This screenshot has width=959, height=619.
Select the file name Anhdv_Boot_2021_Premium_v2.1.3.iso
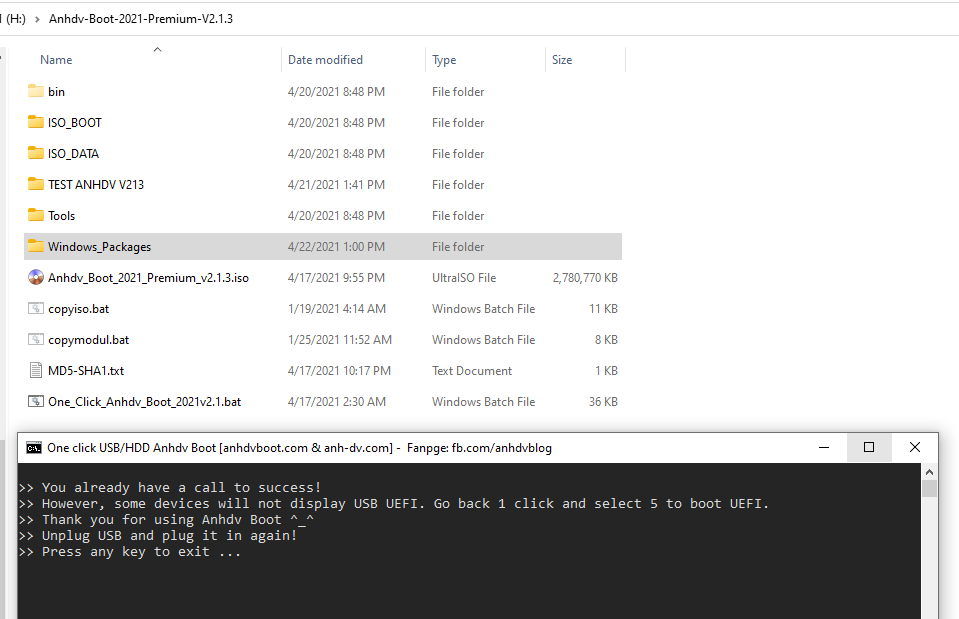[149, 278]
